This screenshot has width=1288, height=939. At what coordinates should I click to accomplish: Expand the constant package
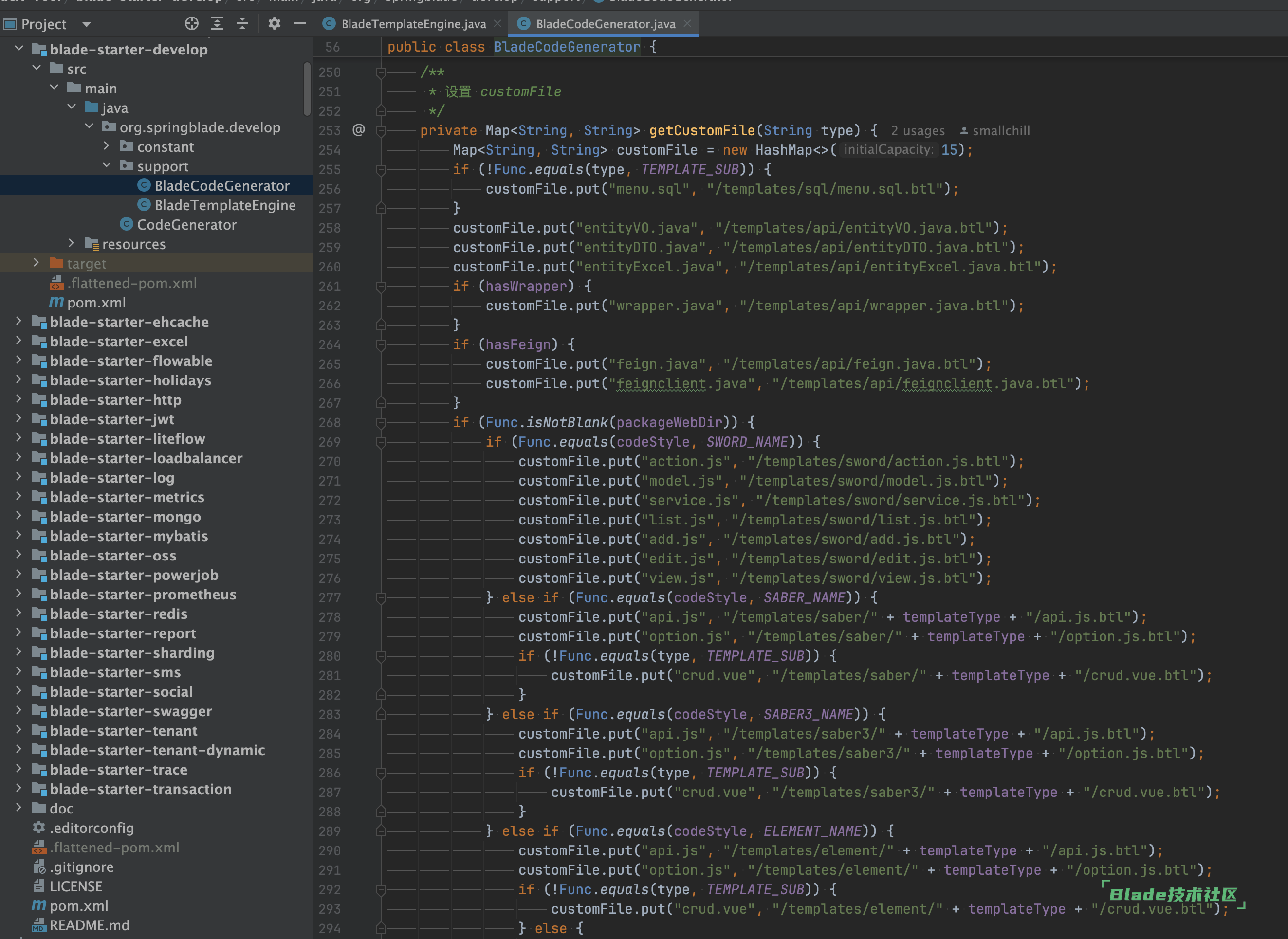[106, 146]
